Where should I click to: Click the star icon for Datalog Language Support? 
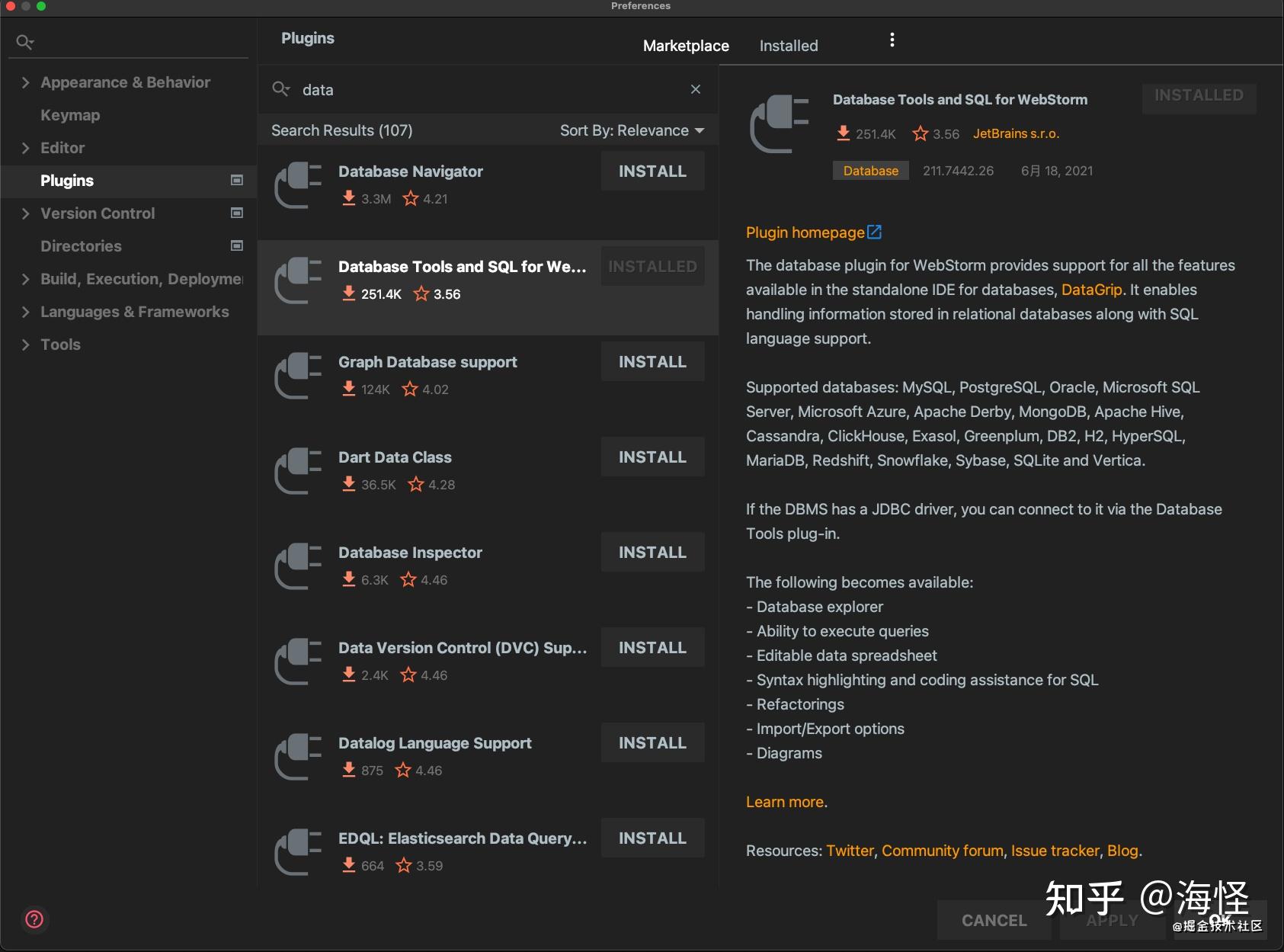(403, 770)
